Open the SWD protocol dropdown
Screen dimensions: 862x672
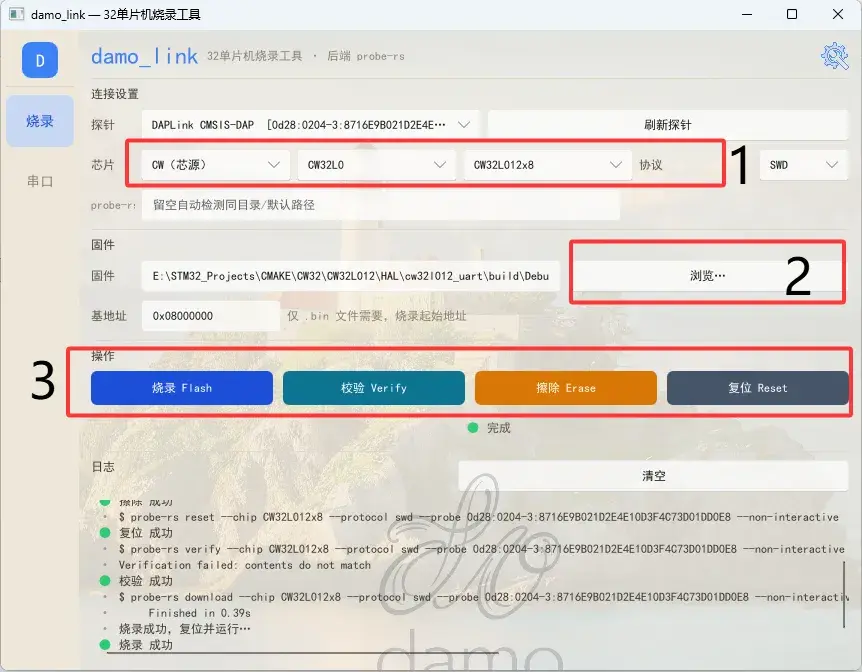click(x=804, y=165)
